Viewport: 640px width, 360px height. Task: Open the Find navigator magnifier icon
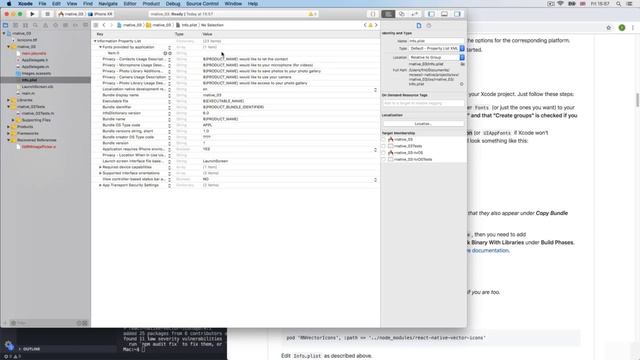click(36, 25)
